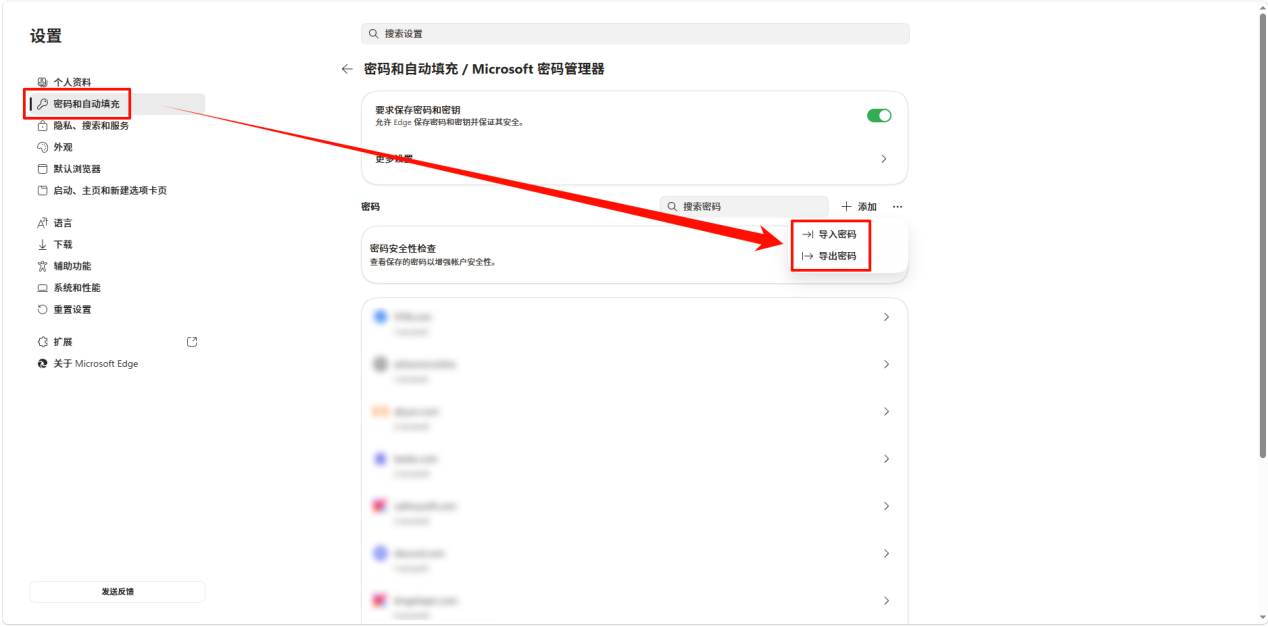Viewport: 1268px width, 627px height.
Task: Open 关于 Microsoft Edge icon
Action: (42, 364)
